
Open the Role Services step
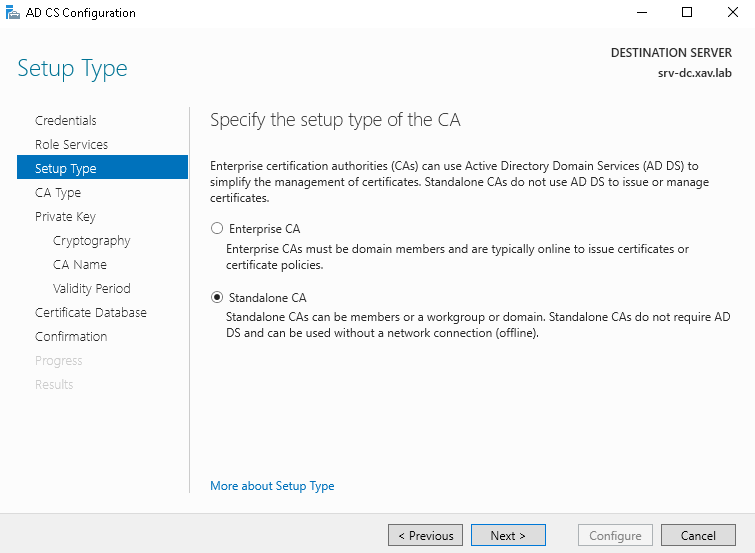[71, 145]
